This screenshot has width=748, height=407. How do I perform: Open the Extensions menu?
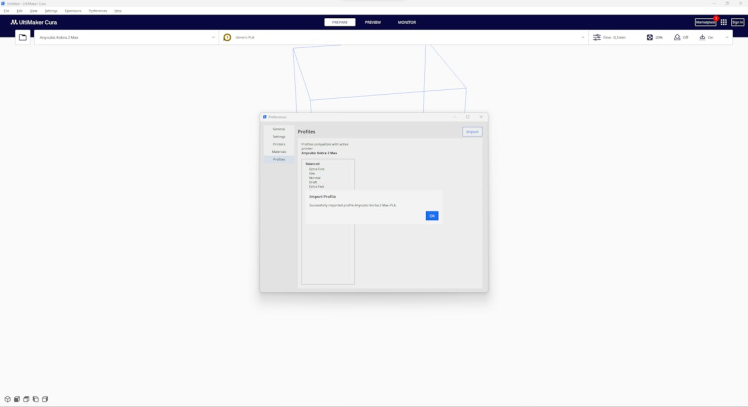point(73,10)
